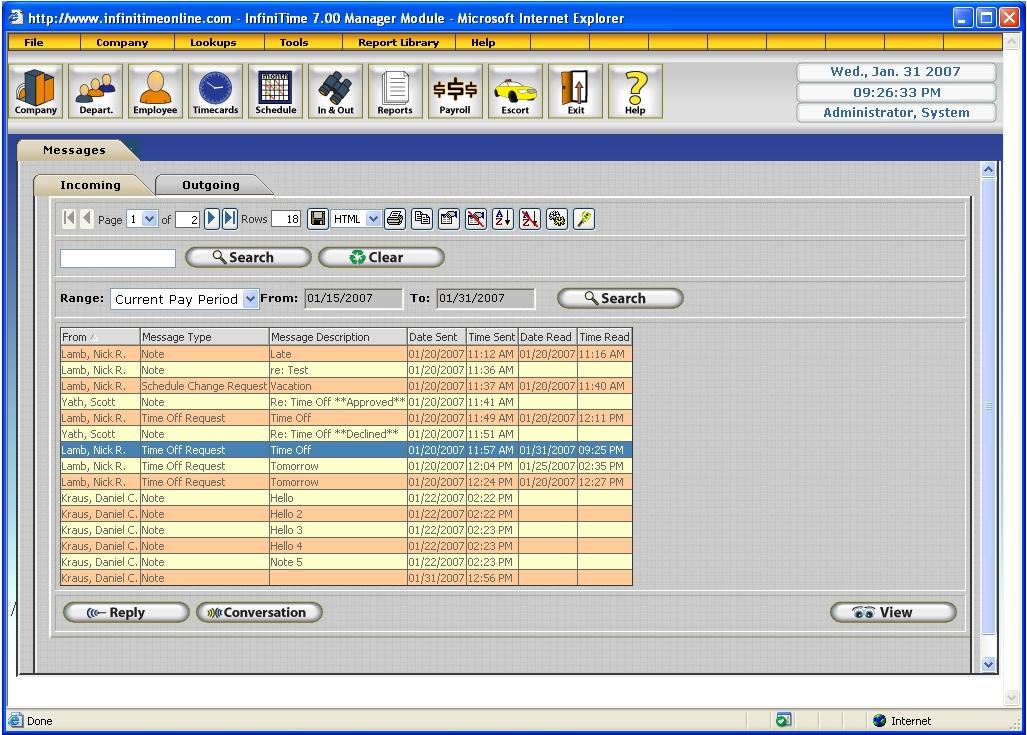This screenshot has height=735, width=1027.
Task: Click the Conversation button
Action: [x=259, y=612]
